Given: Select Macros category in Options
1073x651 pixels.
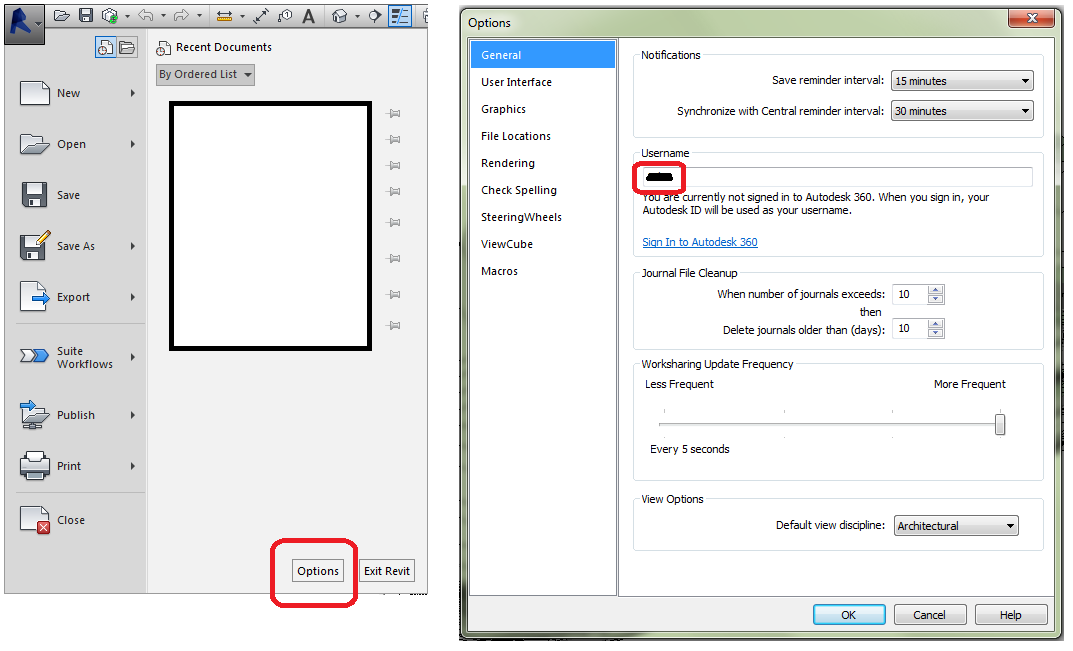Looking at the screenshot, I should 543,271.
